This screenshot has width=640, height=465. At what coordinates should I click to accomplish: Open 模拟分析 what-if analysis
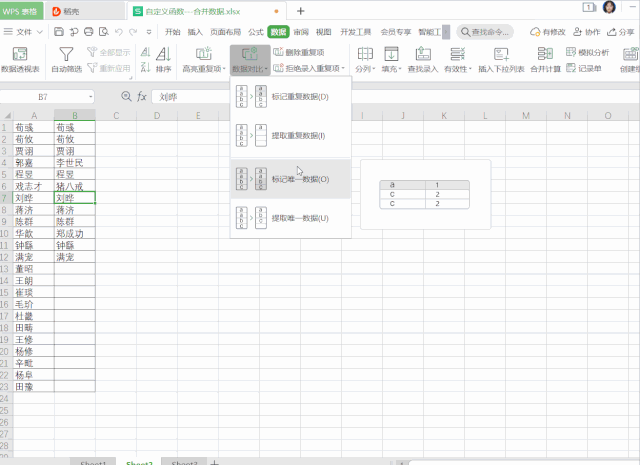(x=587, y=52)
